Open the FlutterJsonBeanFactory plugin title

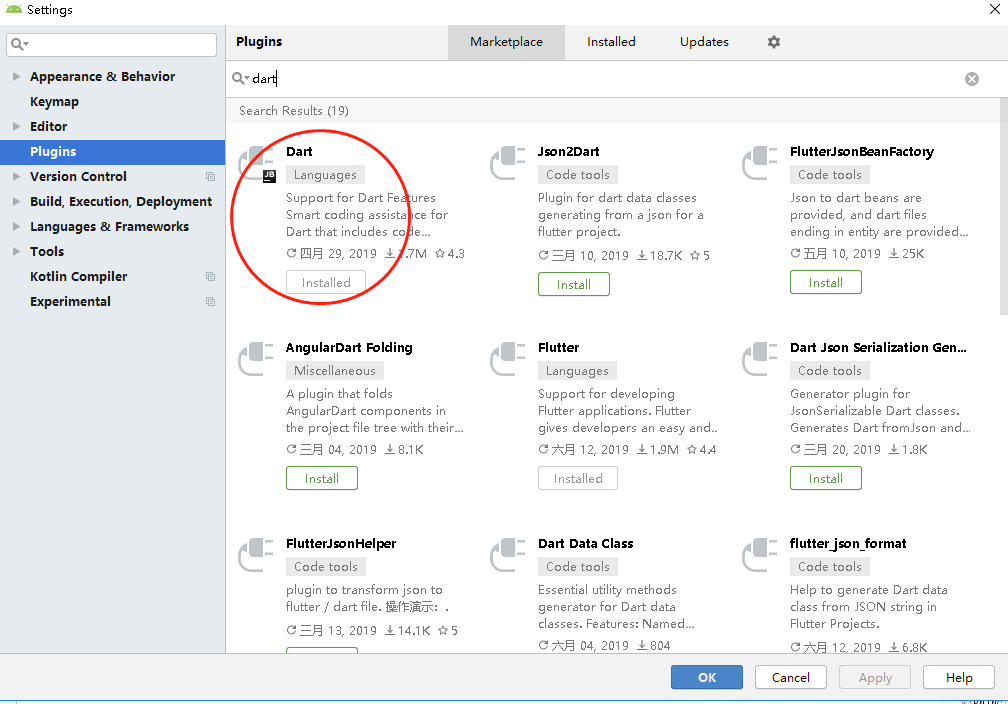click(x=861, y=152)
